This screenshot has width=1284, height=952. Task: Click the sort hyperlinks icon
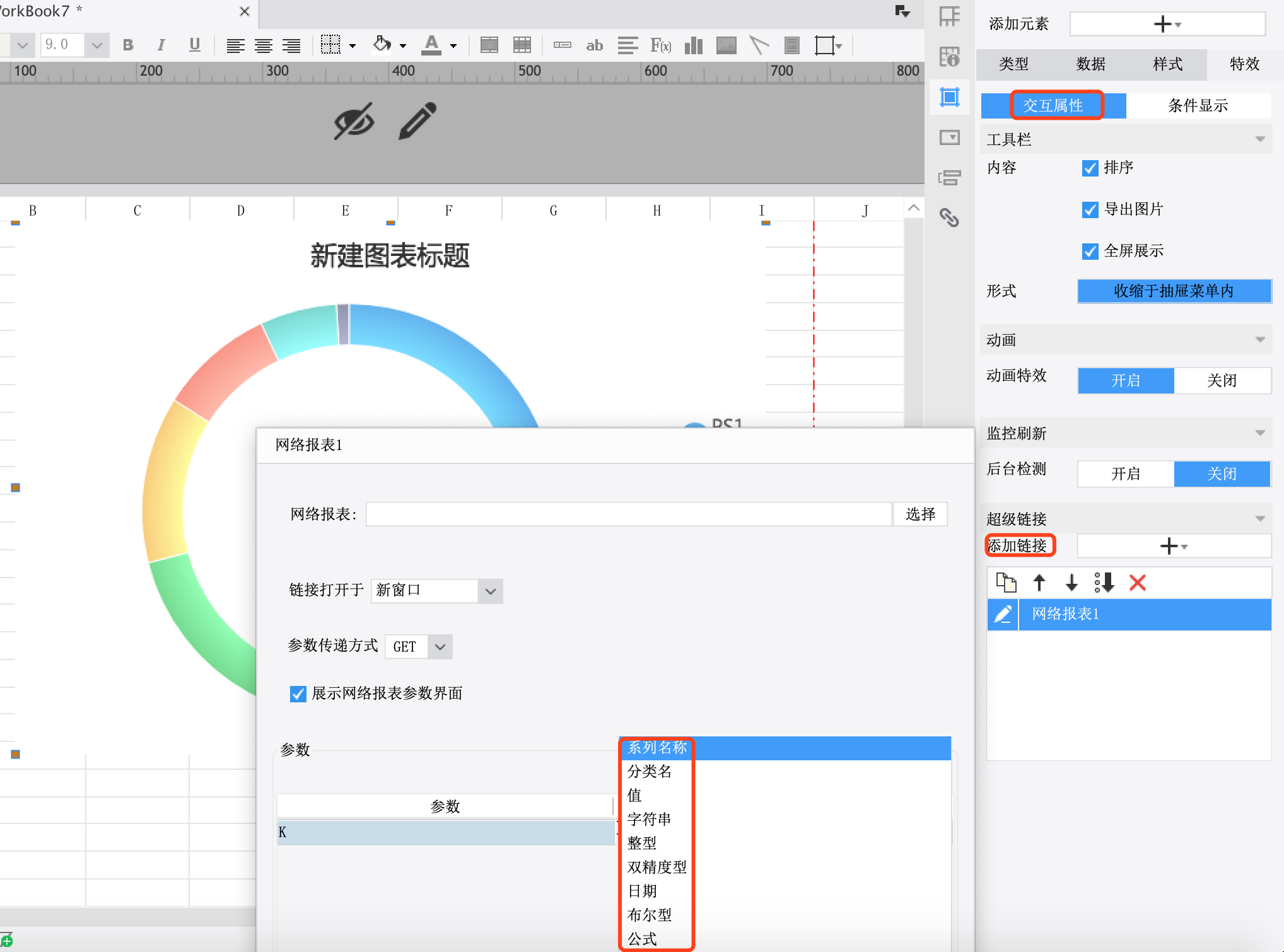(x=1104, y=583)
